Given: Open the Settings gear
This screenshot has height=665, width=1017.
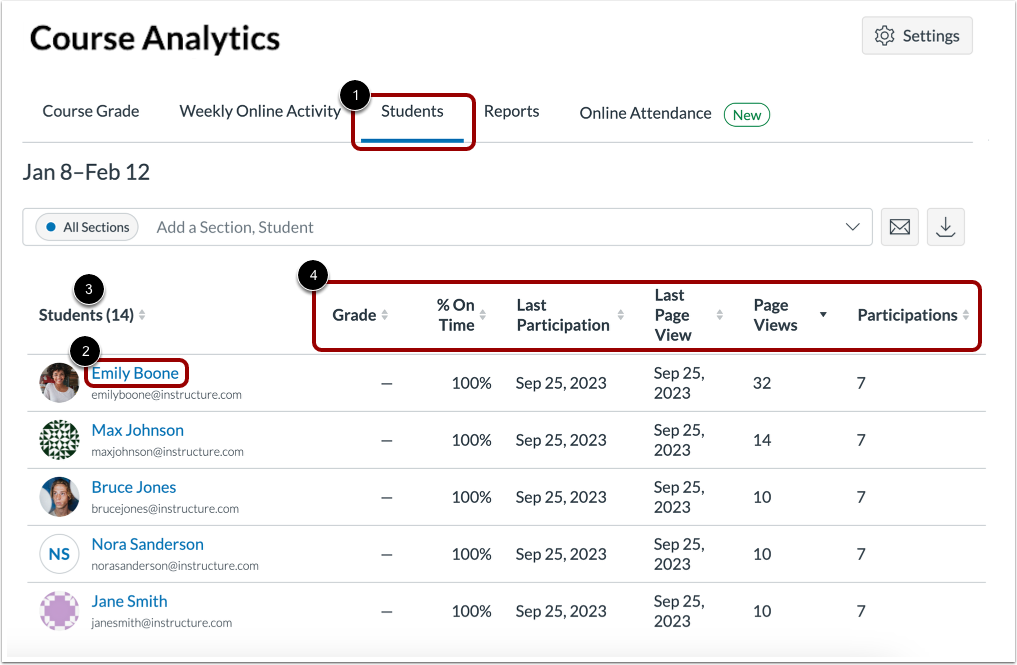Looking at the screenshot, I should [x=915, y=35].
